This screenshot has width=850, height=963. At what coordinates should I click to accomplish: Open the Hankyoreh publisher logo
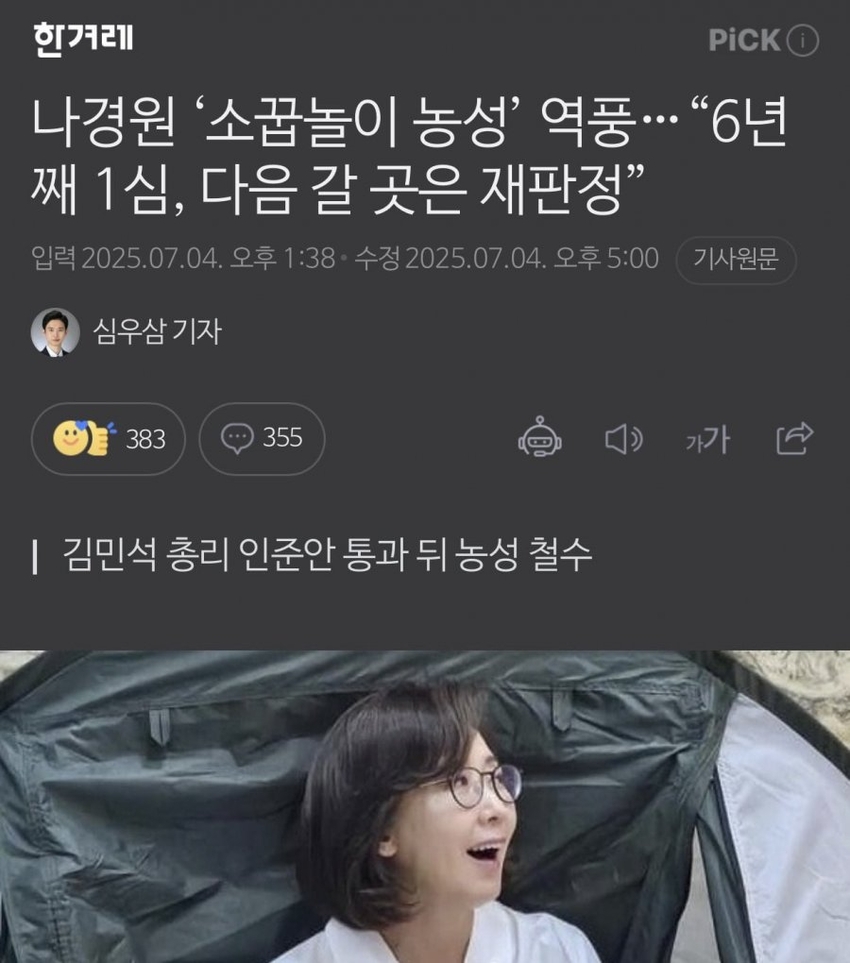tap(83, 39)
